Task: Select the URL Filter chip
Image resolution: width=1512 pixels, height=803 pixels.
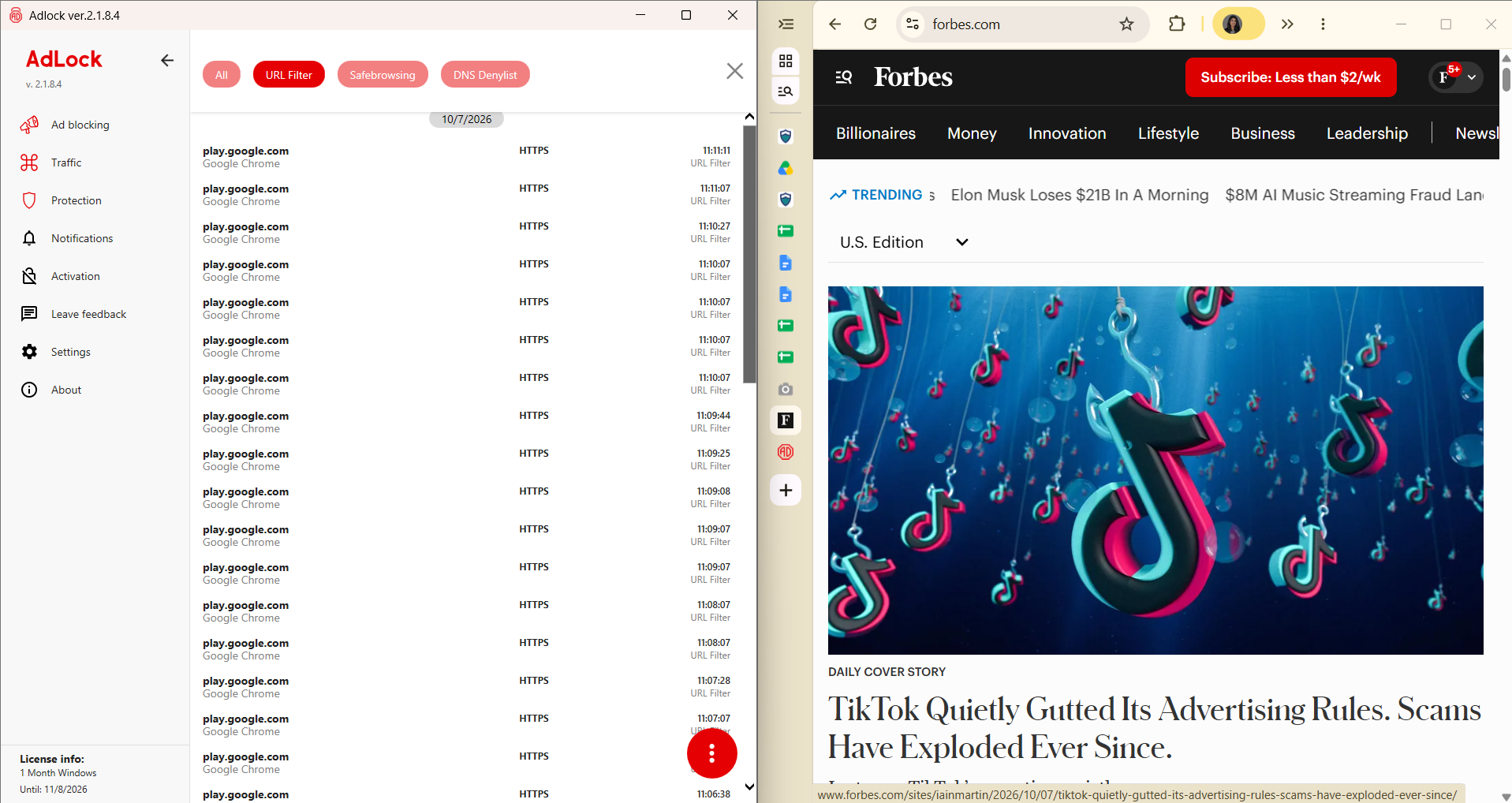Action: (x=289, y=74)
